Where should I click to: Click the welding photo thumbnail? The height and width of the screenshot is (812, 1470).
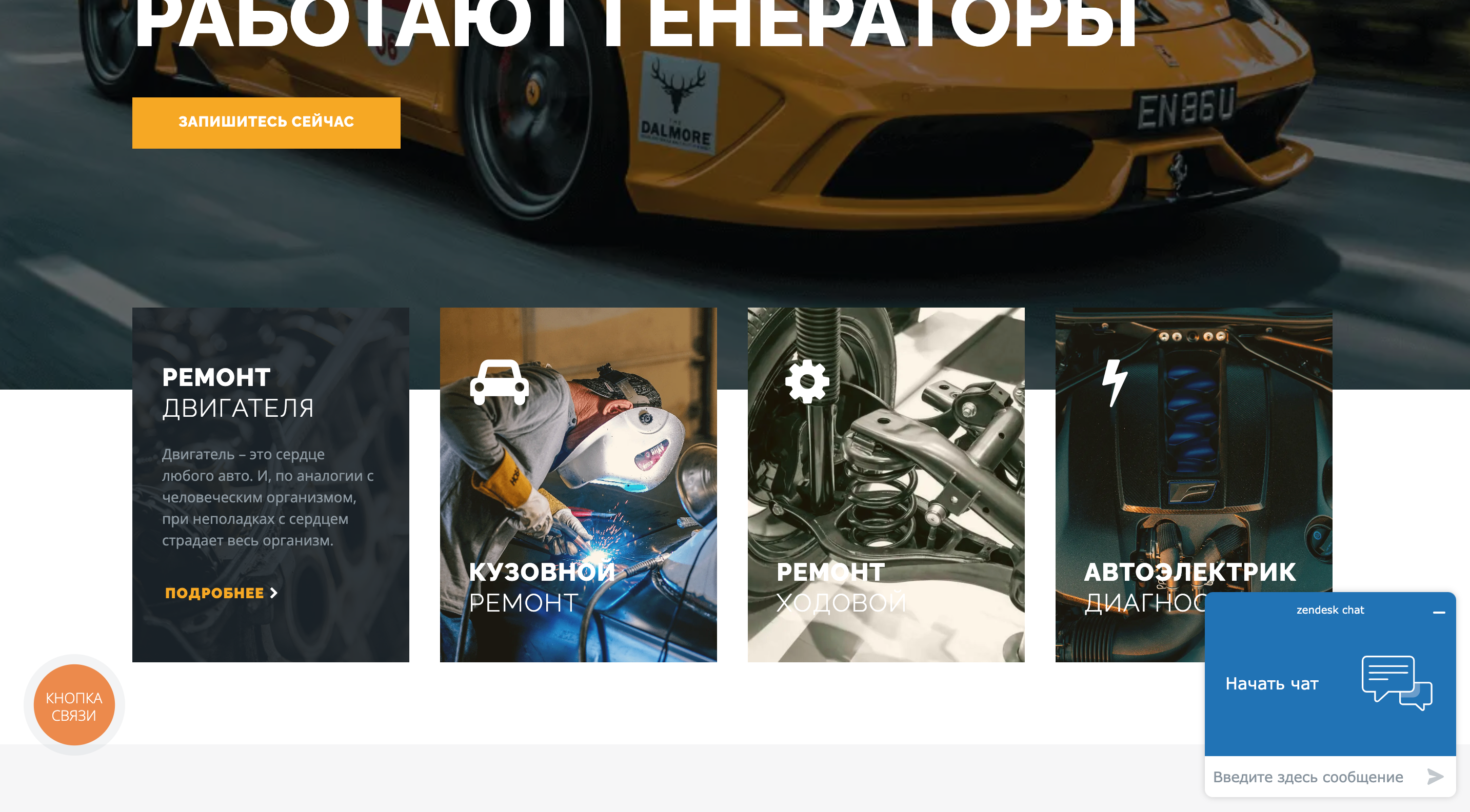[578, 485]
